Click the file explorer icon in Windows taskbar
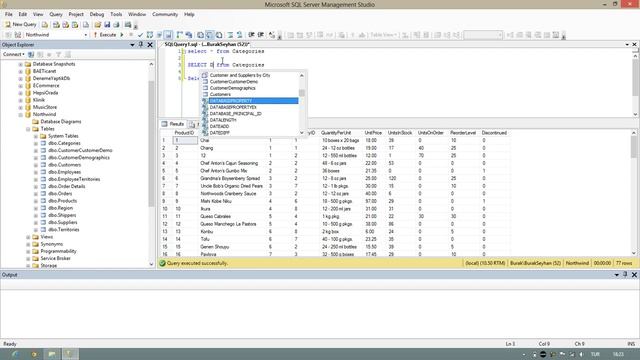640x360 pixels. (x=52, y=354)
